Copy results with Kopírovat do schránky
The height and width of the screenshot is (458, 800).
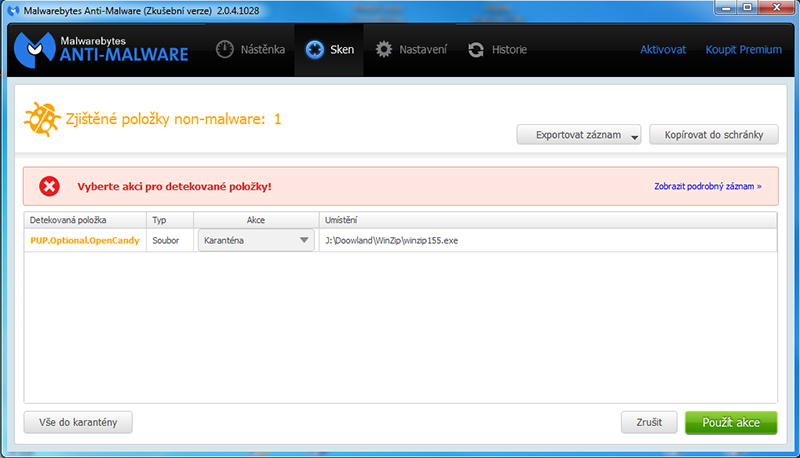(x=713, y=135)
